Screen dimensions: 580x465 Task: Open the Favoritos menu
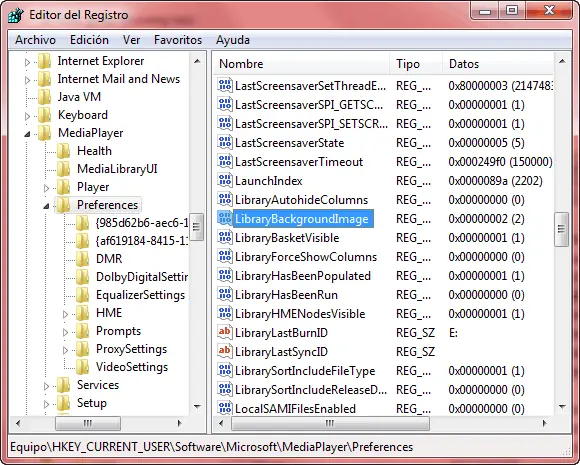178,40
